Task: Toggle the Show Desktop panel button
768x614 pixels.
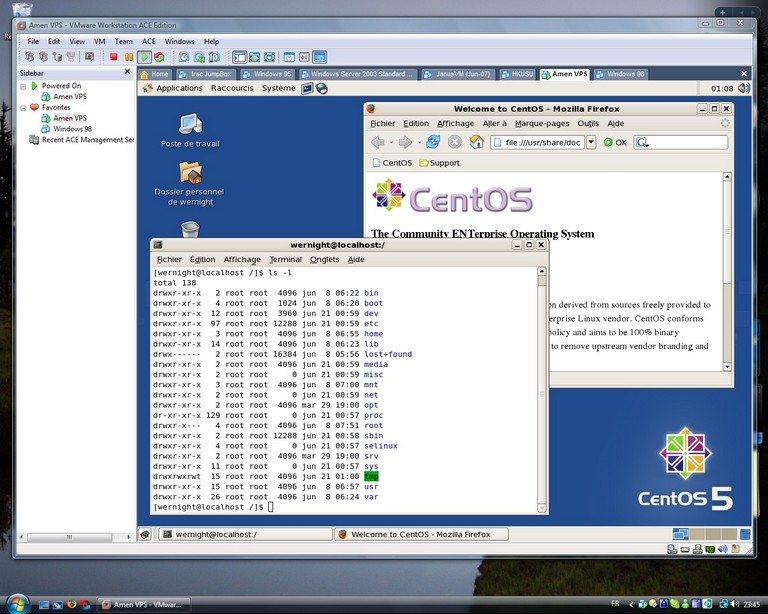Action: (x=145, y=534)
